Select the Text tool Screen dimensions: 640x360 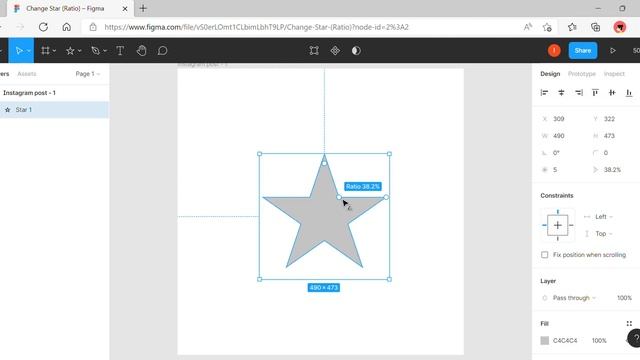point(120,51)
